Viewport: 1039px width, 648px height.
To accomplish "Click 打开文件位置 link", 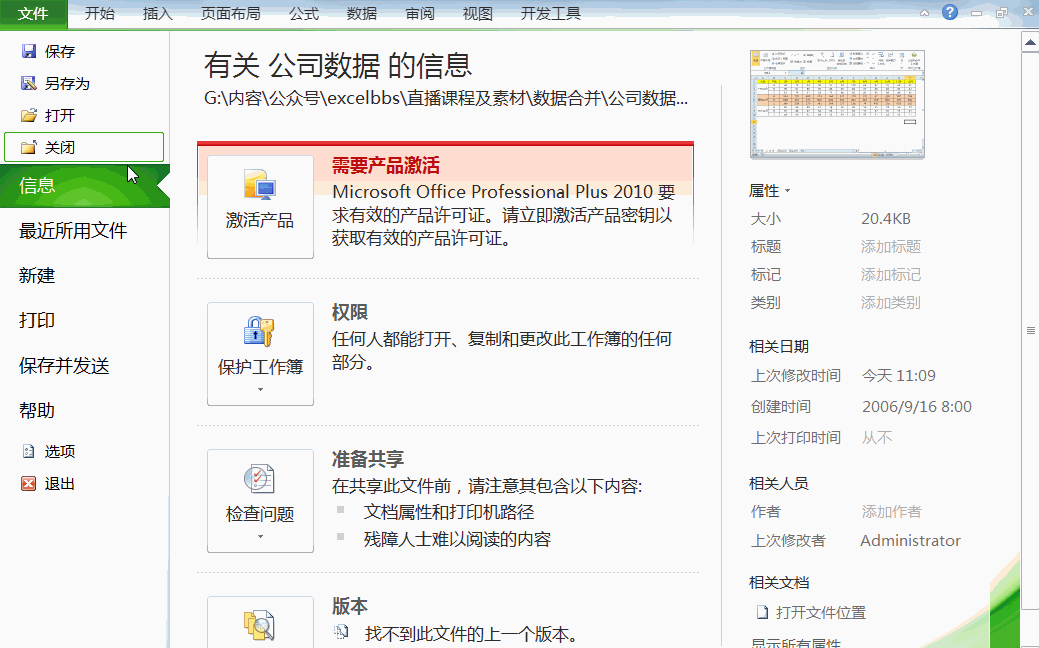I will [x=820, y=613].
